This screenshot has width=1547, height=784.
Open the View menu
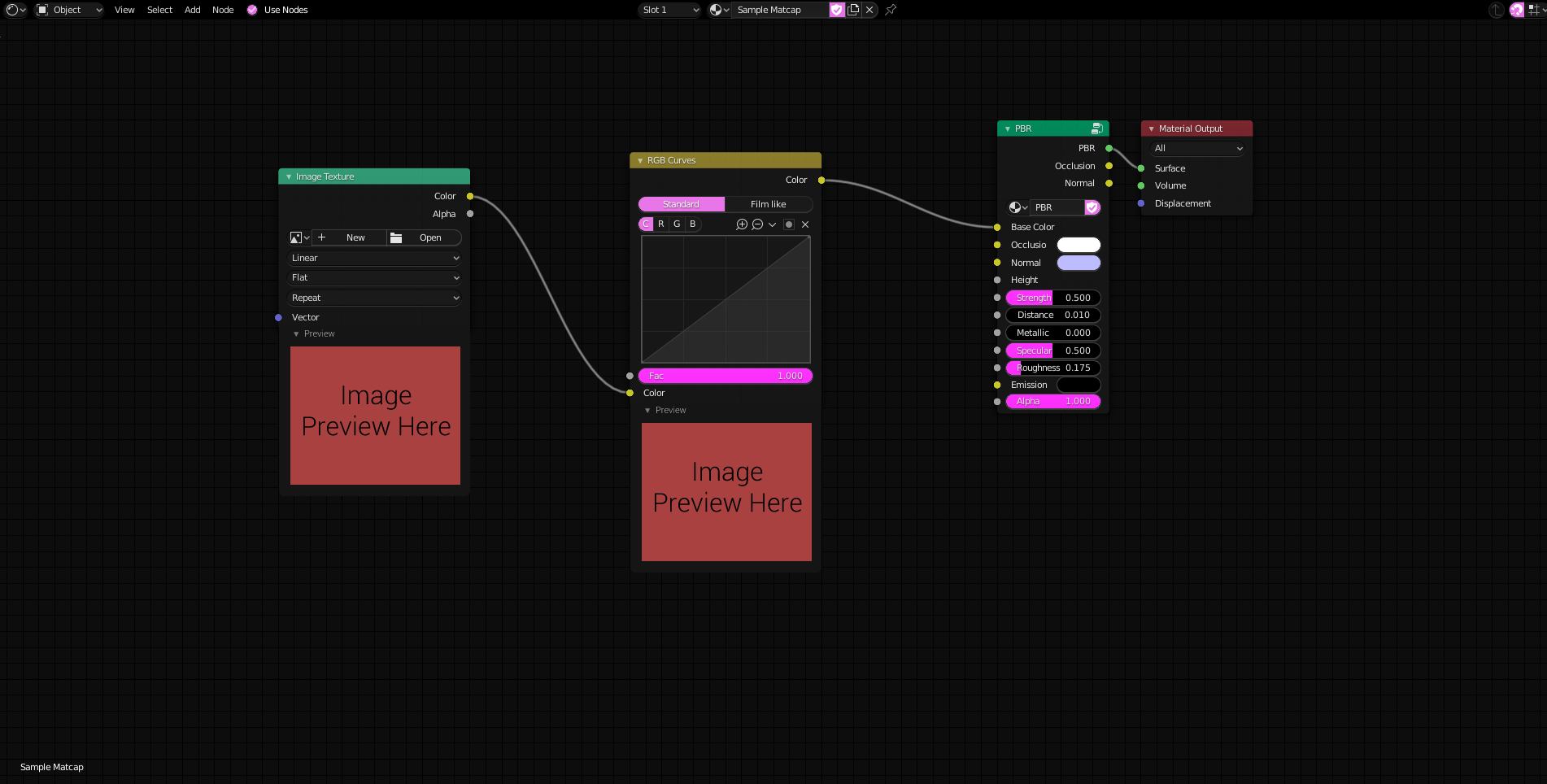click(124, 10)
